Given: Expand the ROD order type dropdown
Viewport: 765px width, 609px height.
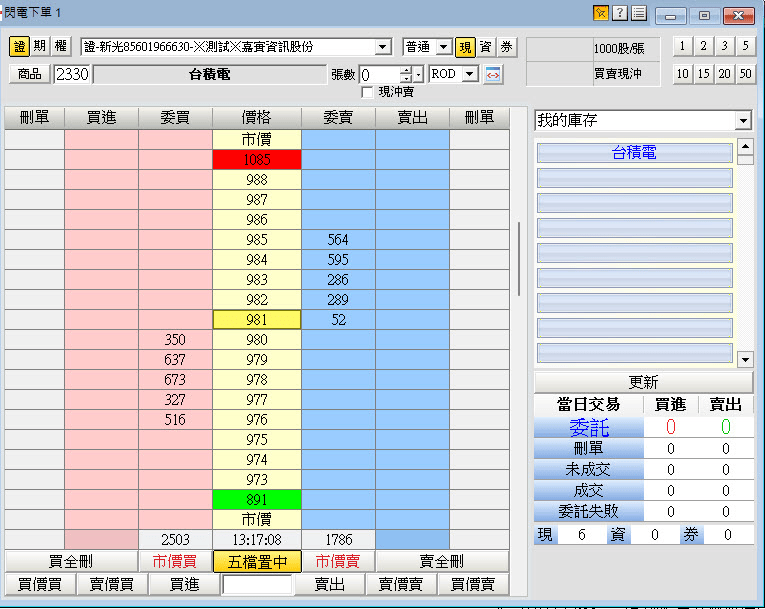Looking at the screenshot, I should click(x=470, y=75).
